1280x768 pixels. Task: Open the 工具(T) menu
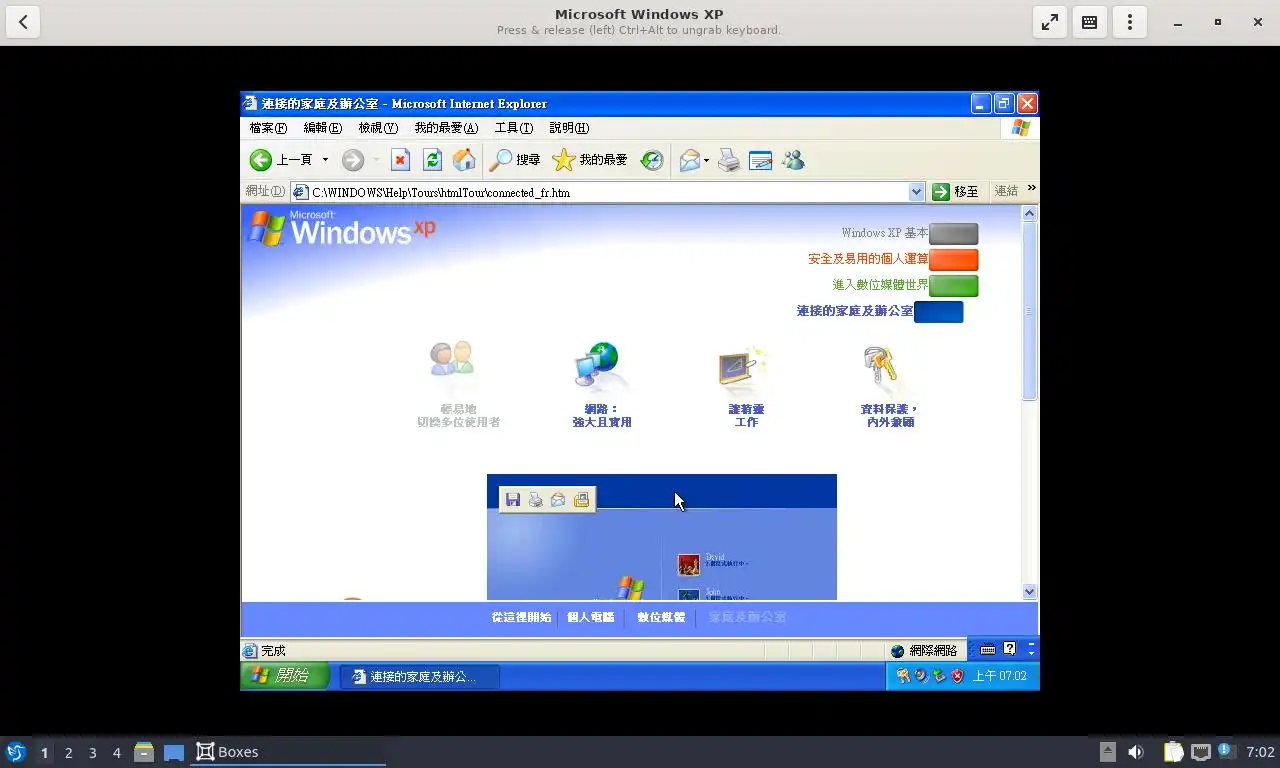point(513,128)
